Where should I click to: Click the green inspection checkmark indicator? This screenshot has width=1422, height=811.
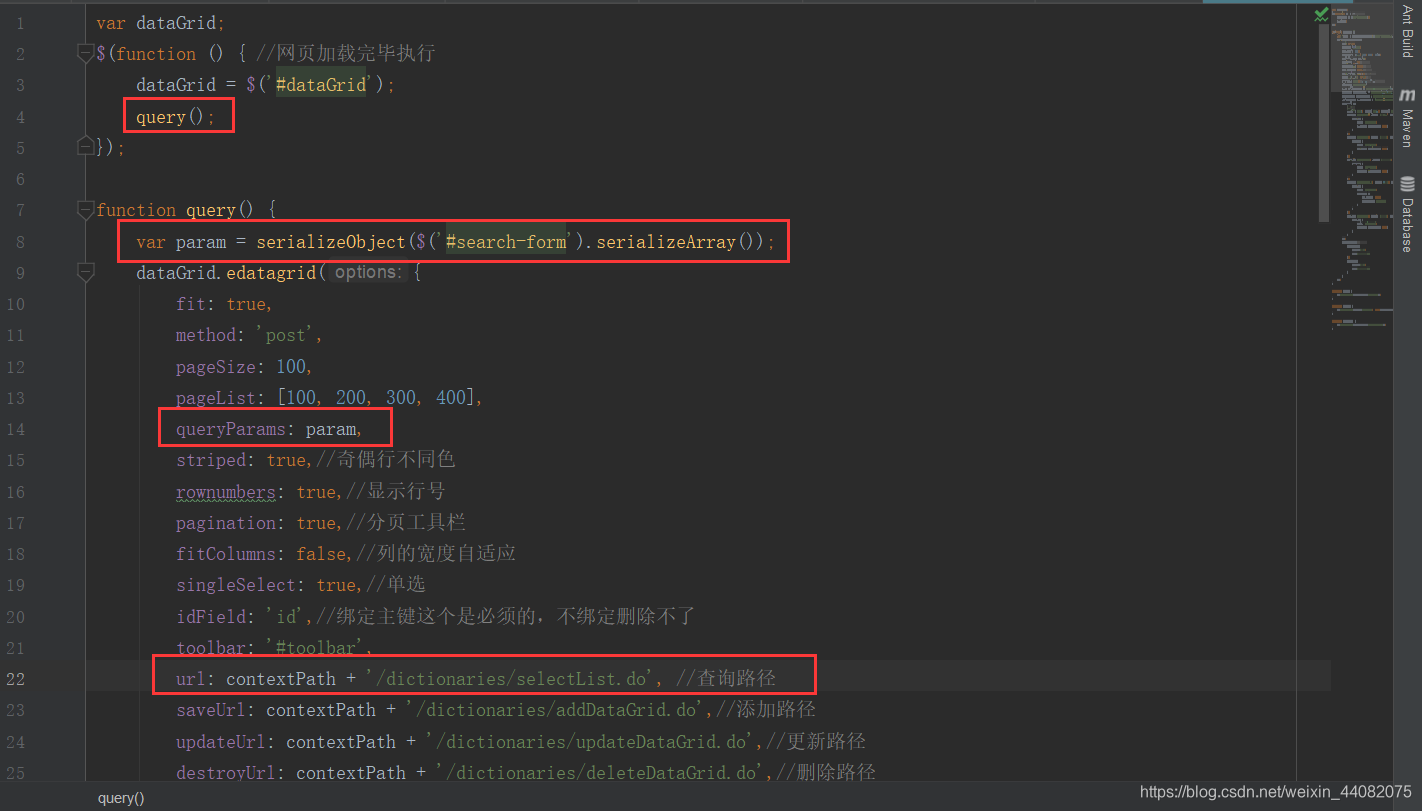(x=1321, y=14)
